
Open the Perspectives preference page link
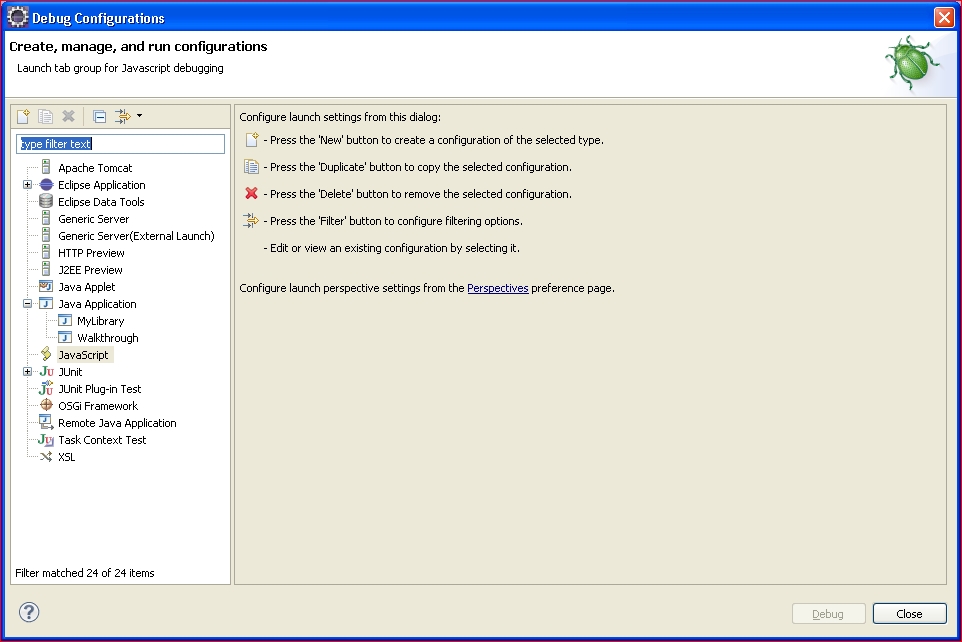click(498, 288)
